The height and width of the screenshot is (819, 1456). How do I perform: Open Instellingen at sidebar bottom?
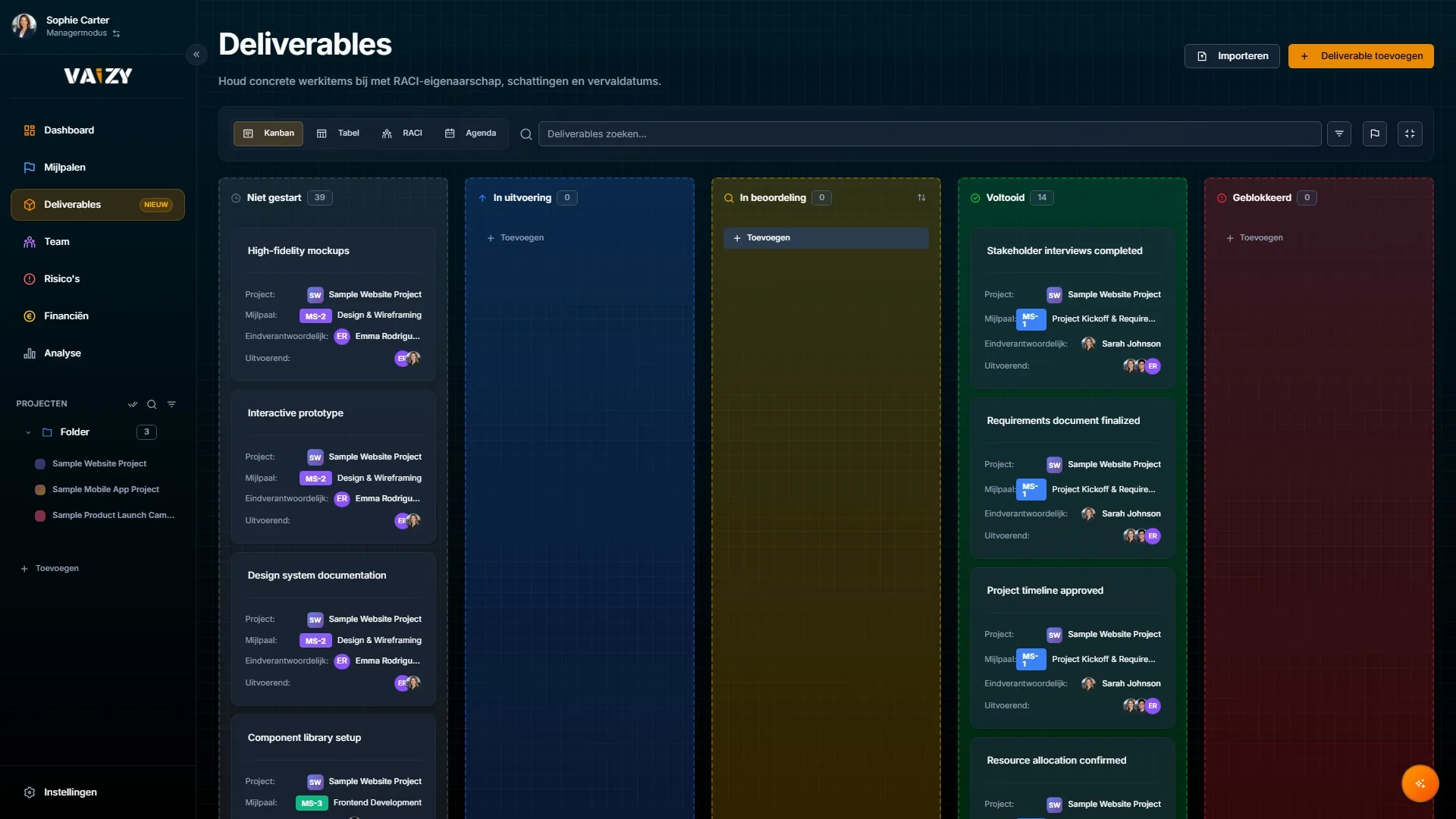[x=98, y=792]
